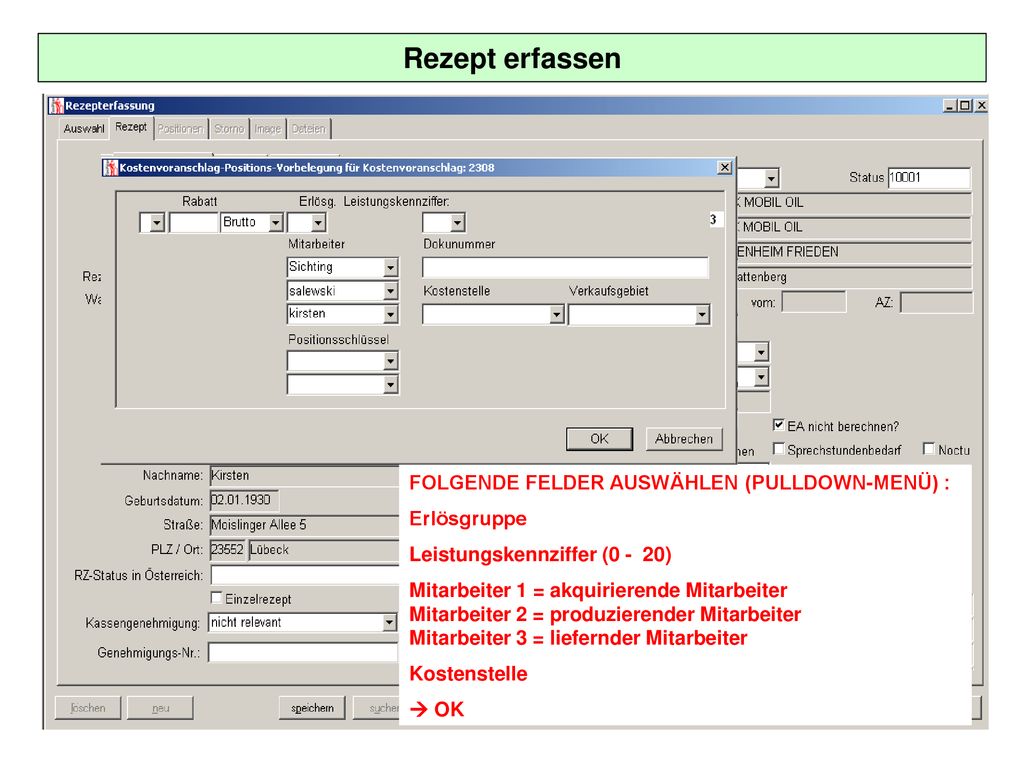1024x768 pixels.
Task: Go to the Storno tab
Action: pos(229,129)
